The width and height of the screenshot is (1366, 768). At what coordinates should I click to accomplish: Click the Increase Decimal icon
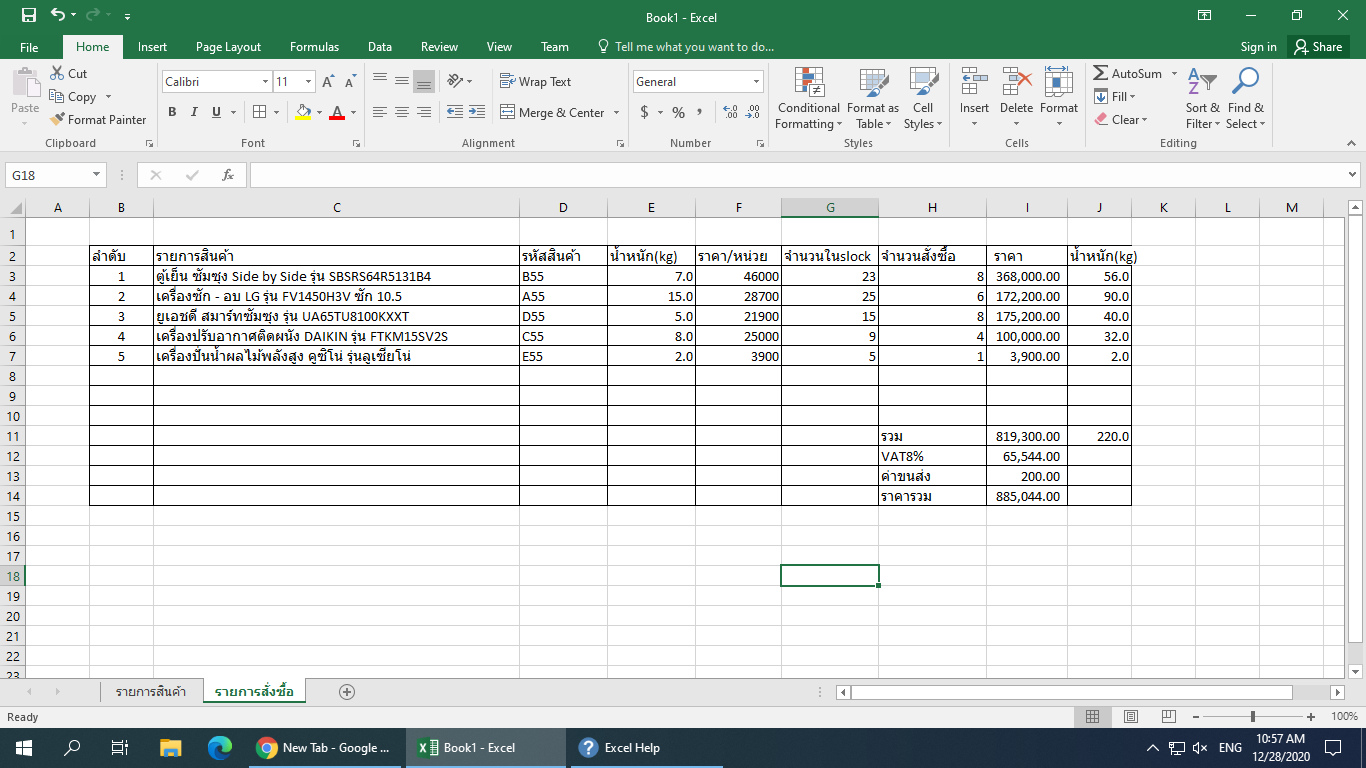(729, 113)
